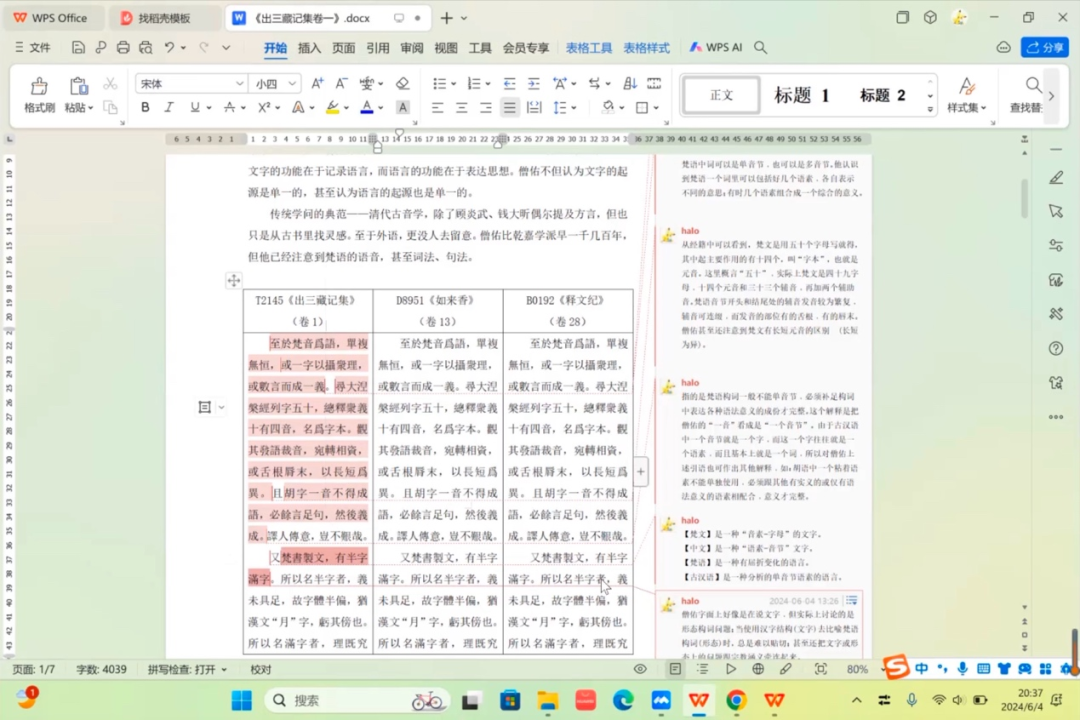Click the yellow highlight color button
The width and height of the screenshot is (1080, 720).
pos(333,107)
